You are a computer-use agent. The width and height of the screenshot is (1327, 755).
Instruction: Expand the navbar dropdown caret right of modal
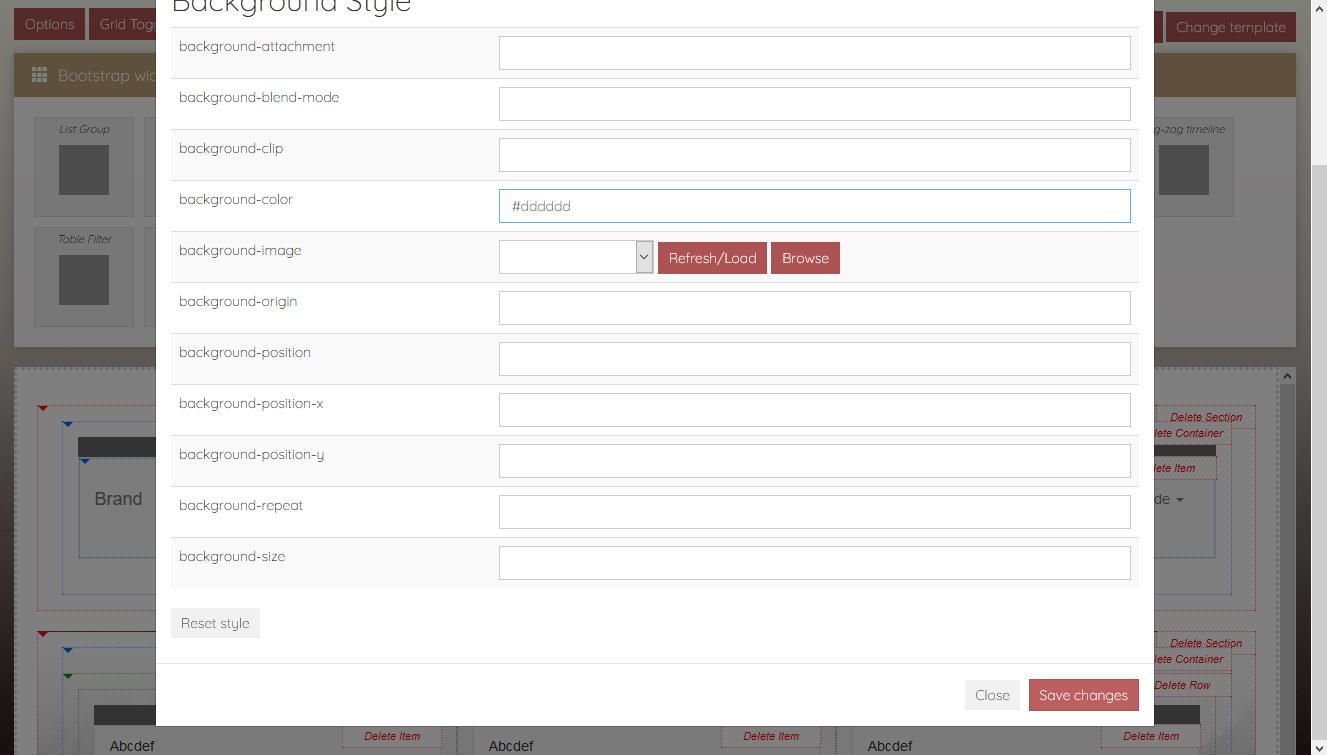[1180, 500]
